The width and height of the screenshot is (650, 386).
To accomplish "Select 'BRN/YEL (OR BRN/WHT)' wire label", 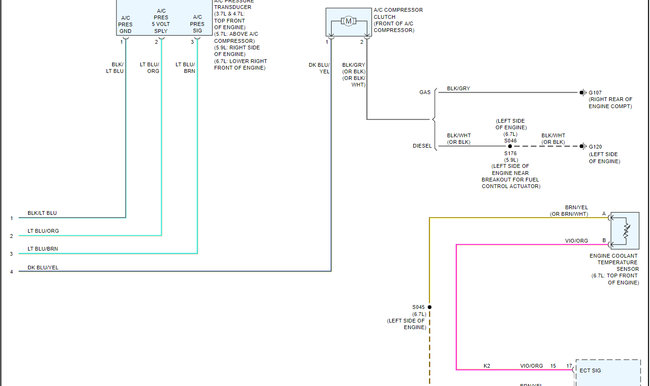I will [x=569, y=211].
